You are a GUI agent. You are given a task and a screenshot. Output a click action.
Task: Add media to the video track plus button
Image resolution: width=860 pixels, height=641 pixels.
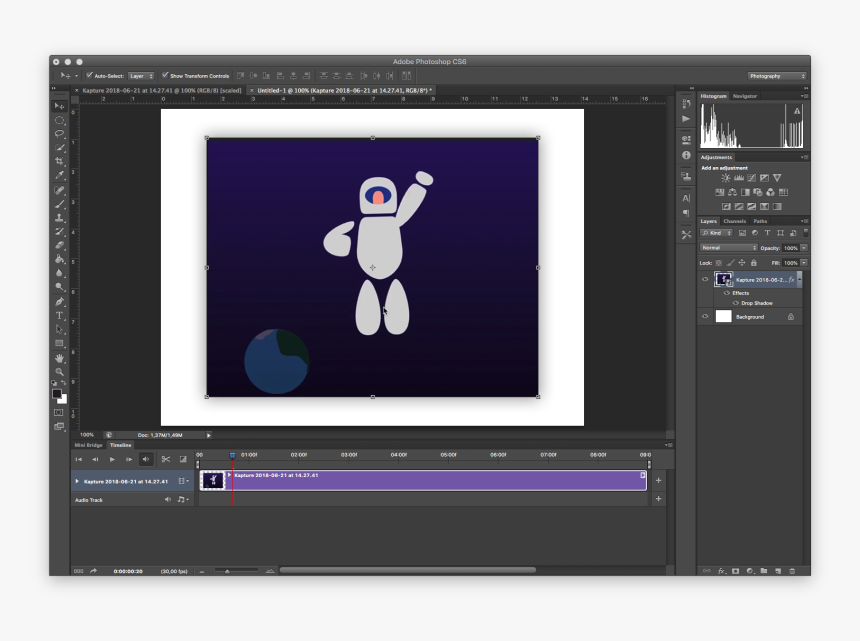click(x=659, y=480)
